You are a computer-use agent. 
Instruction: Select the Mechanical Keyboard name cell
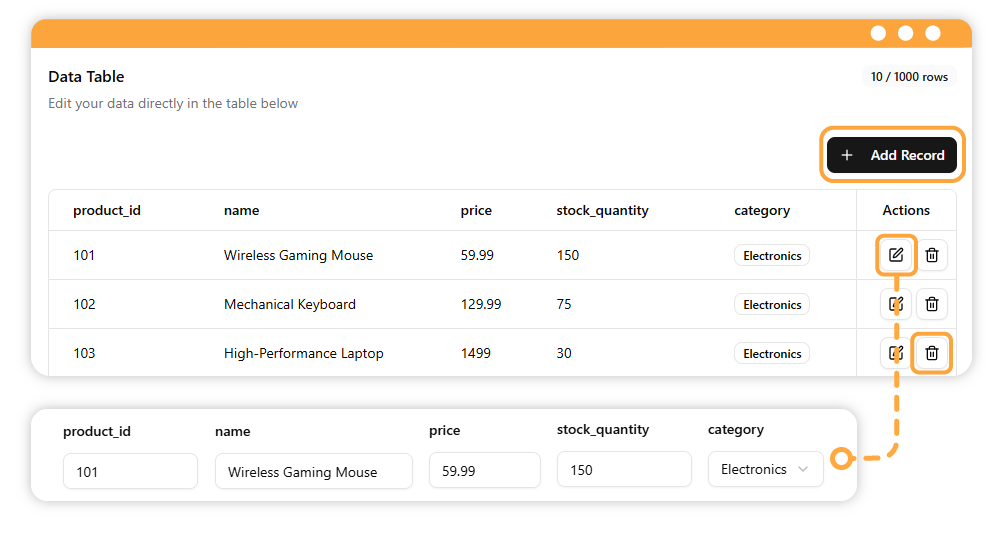click(290, 304)
